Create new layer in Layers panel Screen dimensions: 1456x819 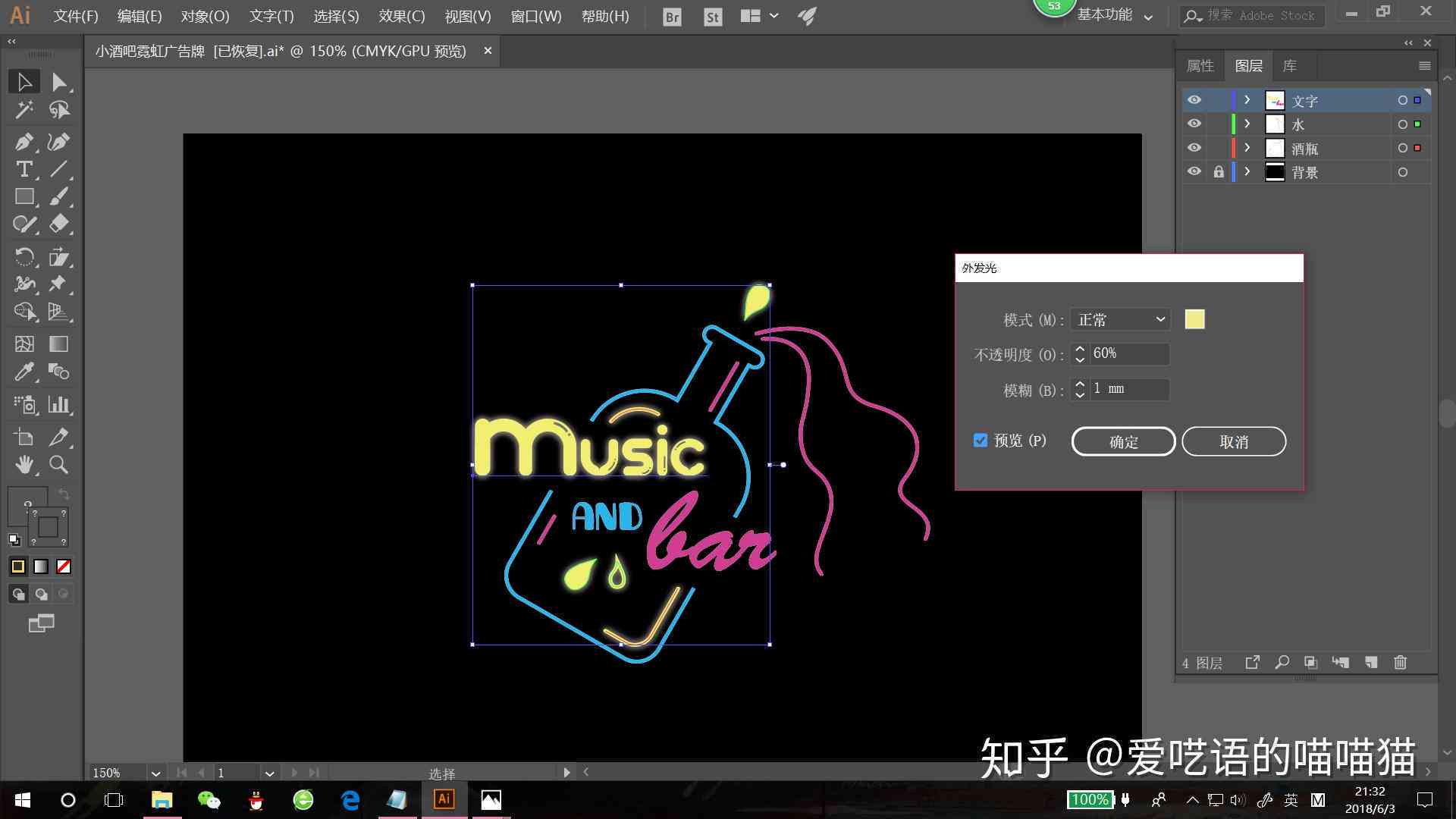coord(1371,662)
